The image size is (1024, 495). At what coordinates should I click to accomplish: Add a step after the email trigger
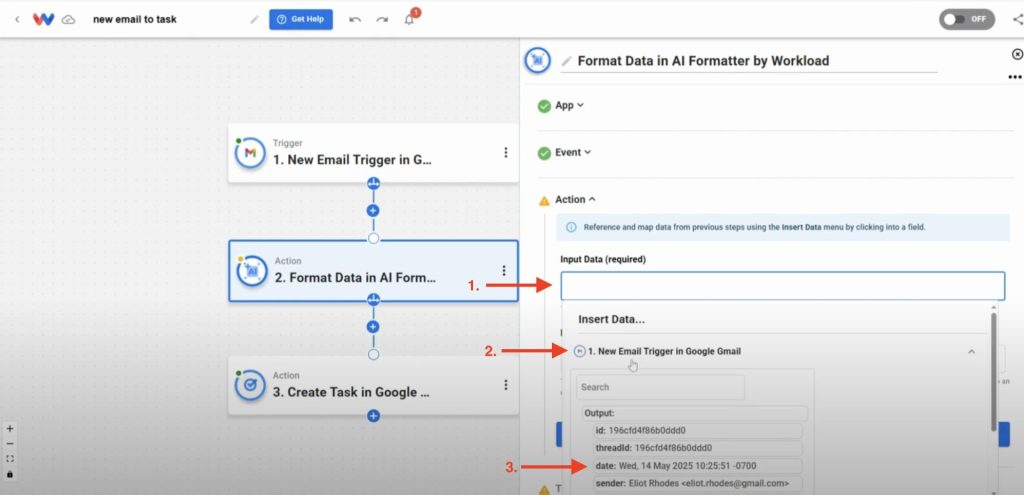coord(373,211)
